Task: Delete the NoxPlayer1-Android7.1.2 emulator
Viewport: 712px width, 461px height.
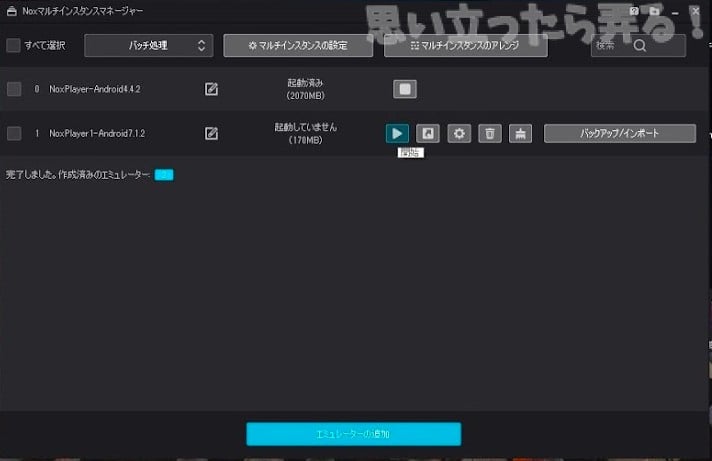Action: coord(490,134)
